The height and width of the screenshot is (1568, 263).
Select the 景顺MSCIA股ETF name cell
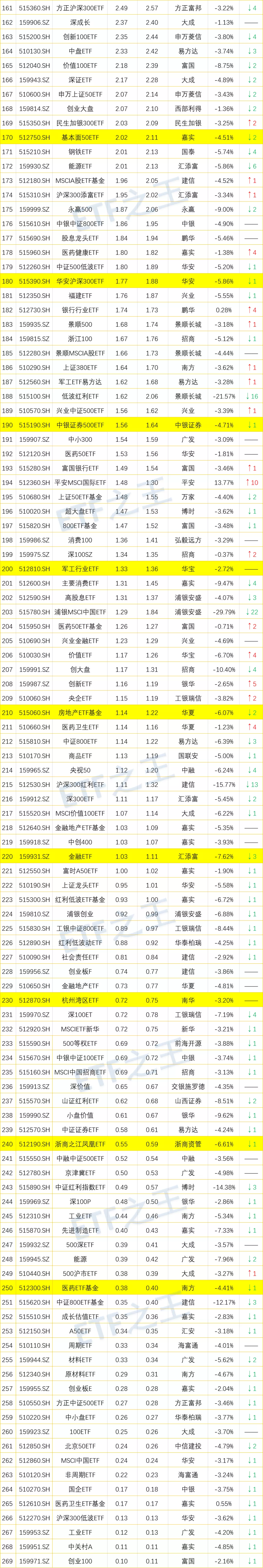click(x=80, y=353)
